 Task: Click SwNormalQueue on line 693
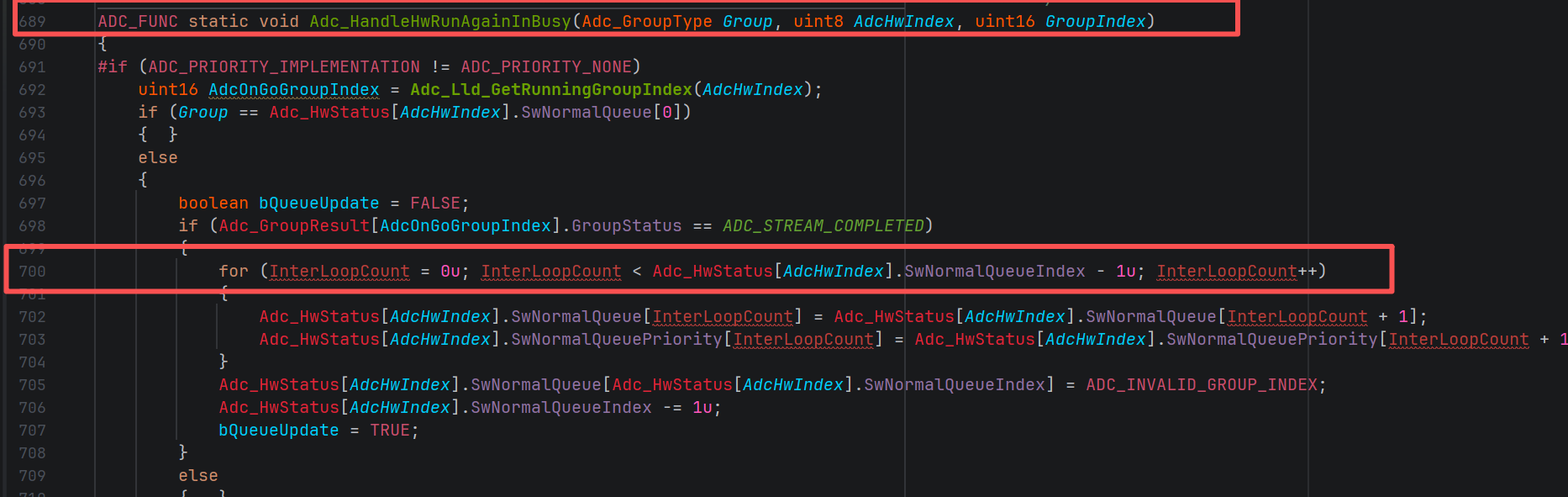(587, 112)
